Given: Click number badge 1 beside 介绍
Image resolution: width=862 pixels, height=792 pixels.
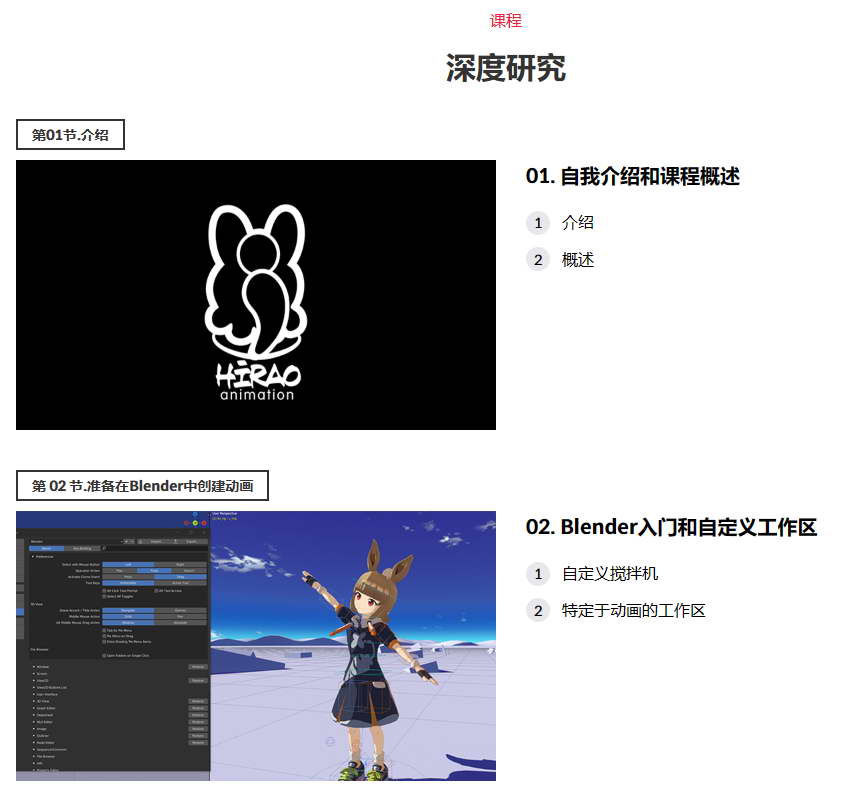Looking at the screenshot, I should (538, 223).
